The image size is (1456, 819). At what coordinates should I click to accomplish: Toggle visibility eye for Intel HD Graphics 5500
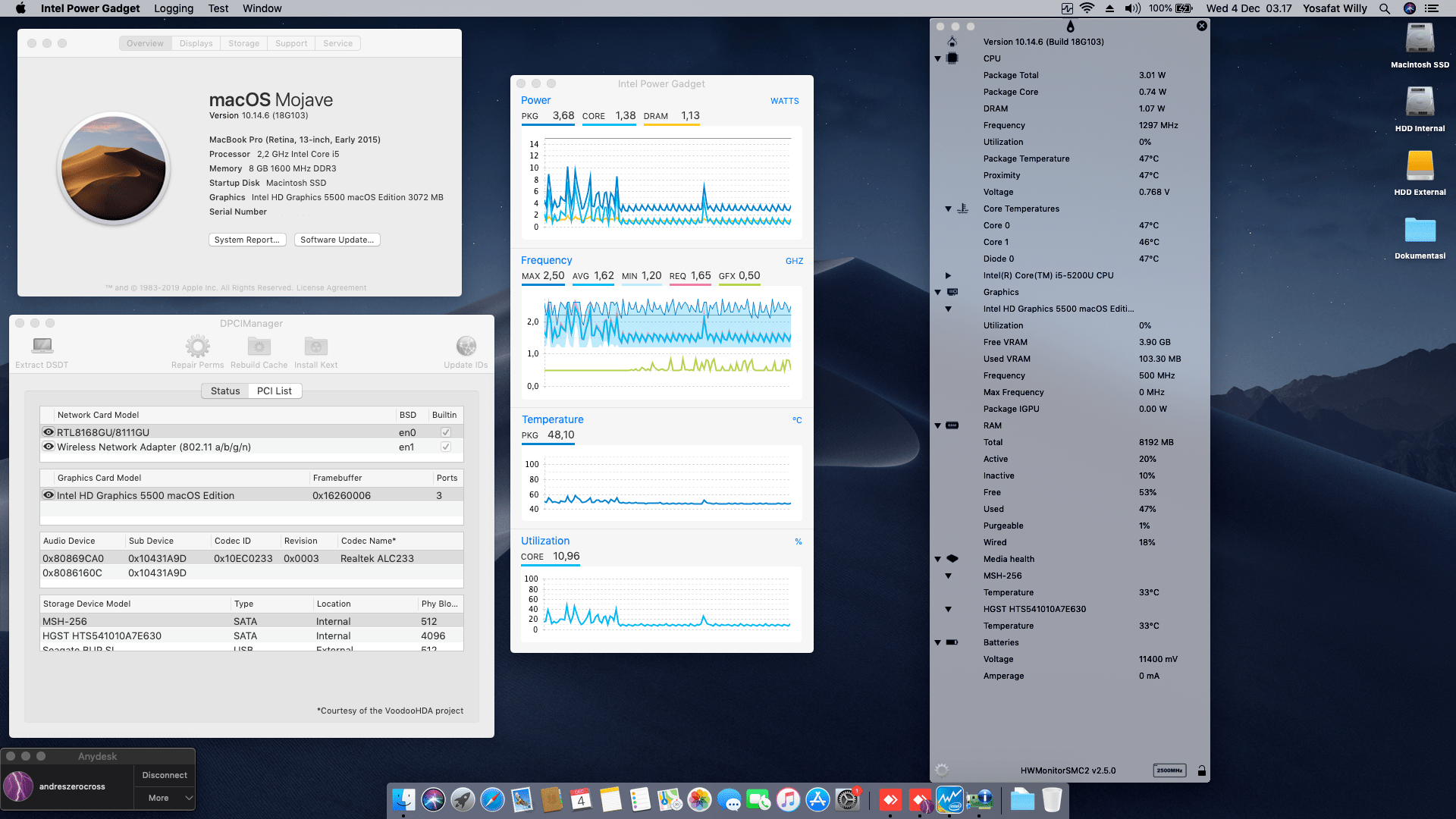pos(49,495)
